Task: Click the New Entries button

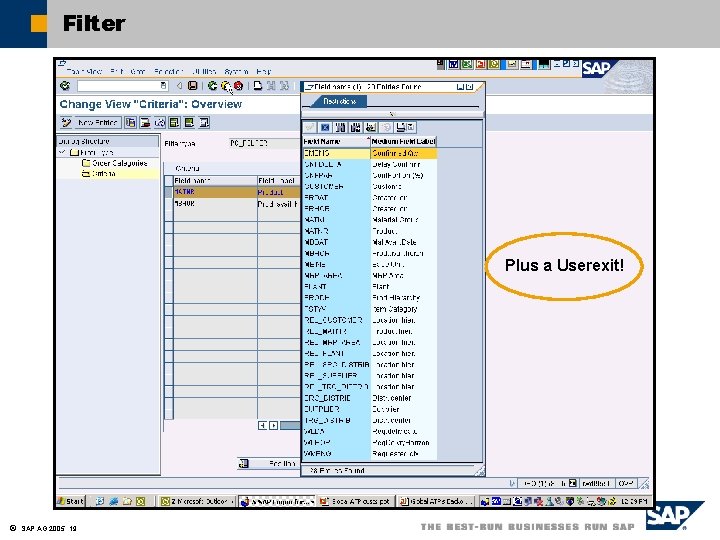Action: point(97,123)
